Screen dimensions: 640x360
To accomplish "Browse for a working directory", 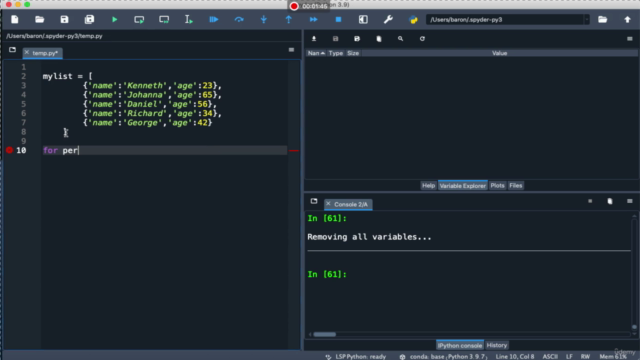I will tap(602, 20).
